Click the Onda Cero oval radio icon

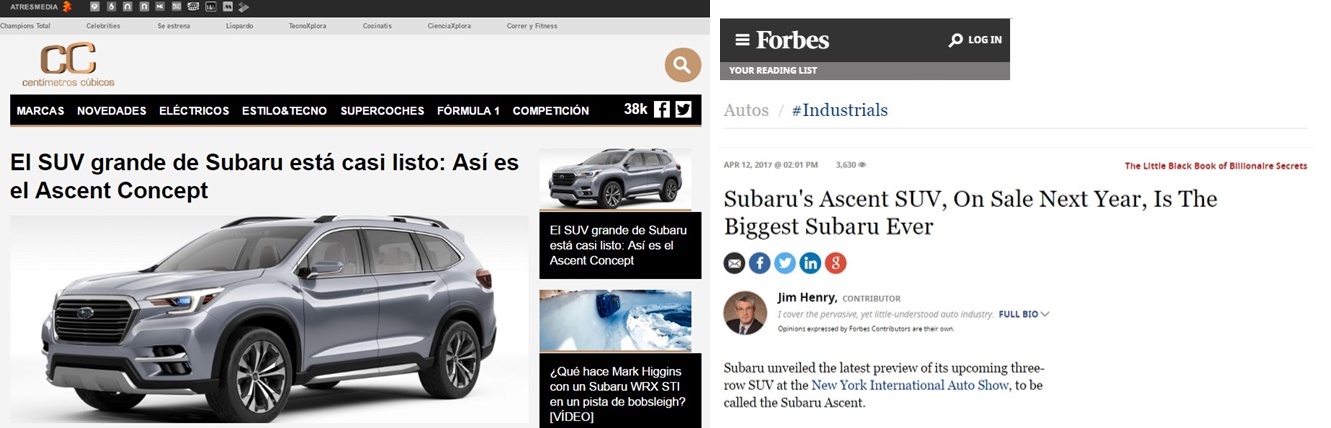[193, 6]
